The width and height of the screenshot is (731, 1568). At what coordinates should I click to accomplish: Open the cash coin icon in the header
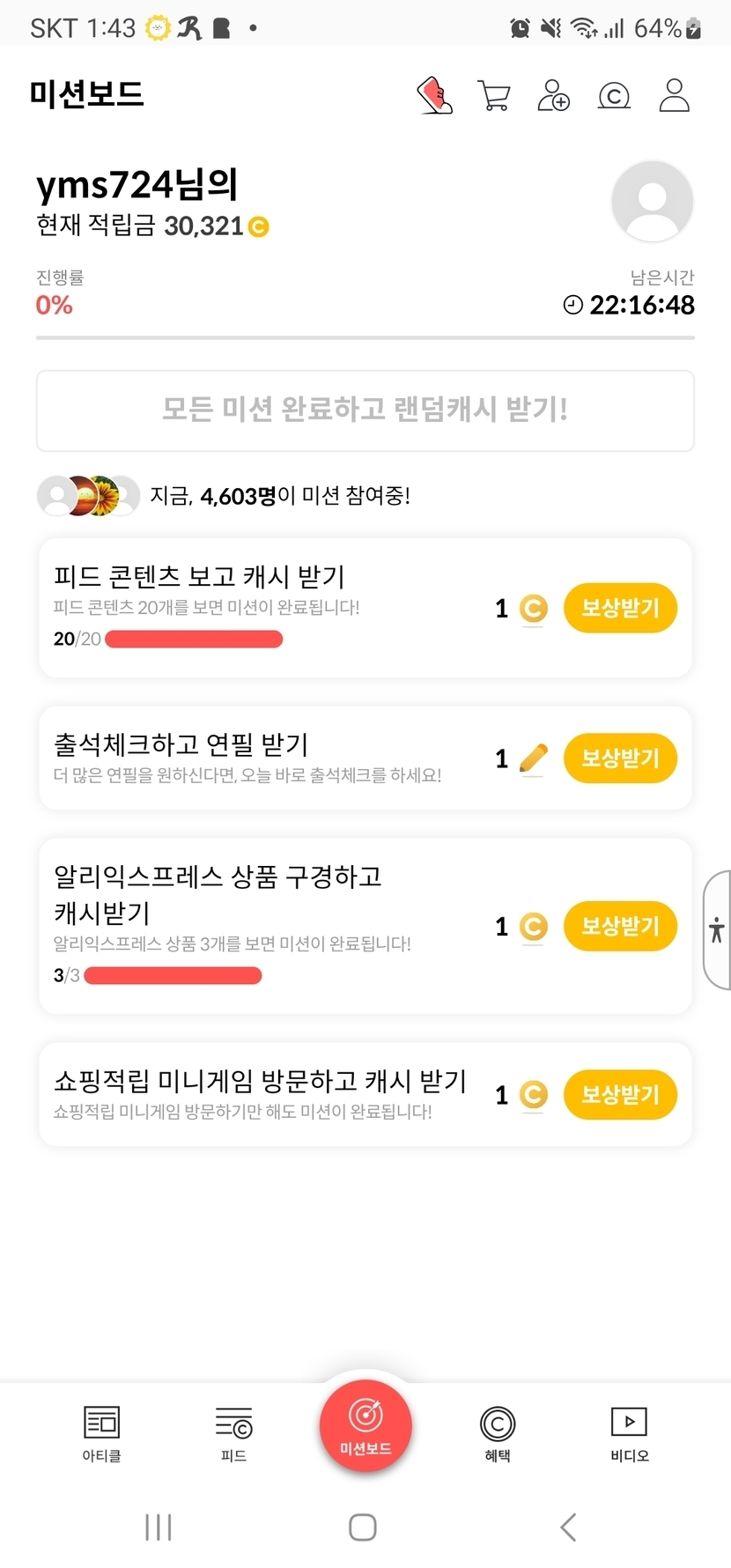pyautogui.click(x=614, y=95)
